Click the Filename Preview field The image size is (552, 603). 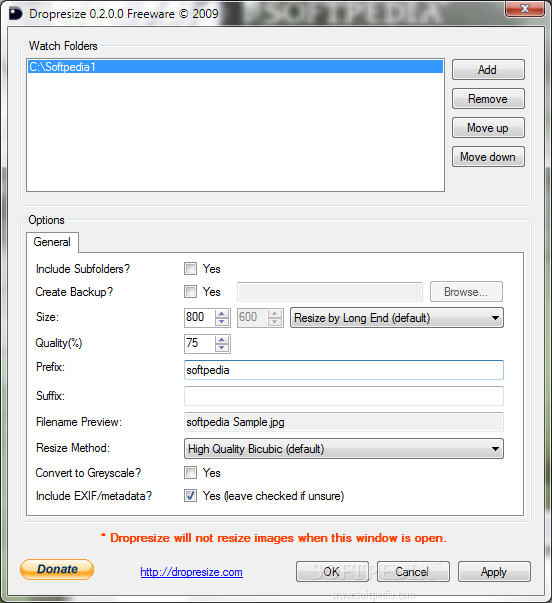tap(344, 422)
